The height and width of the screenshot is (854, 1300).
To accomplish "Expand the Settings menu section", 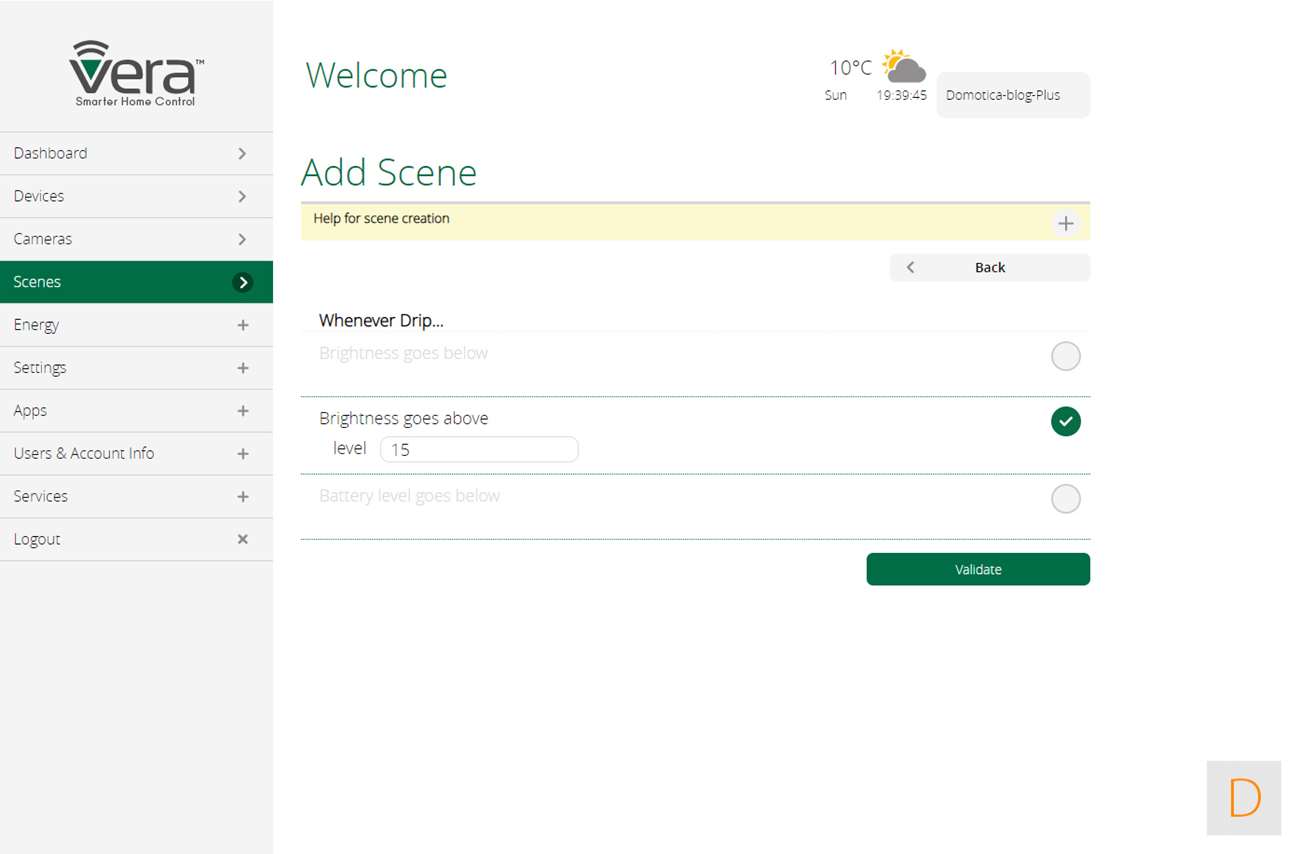I will pyautogui.click(x=242, y=368).
